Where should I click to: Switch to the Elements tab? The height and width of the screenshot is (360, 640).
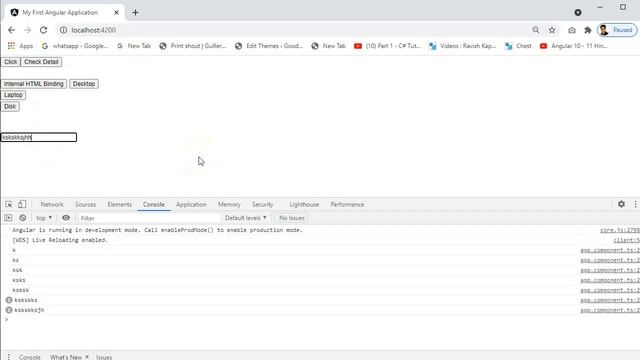pos(120,204)
